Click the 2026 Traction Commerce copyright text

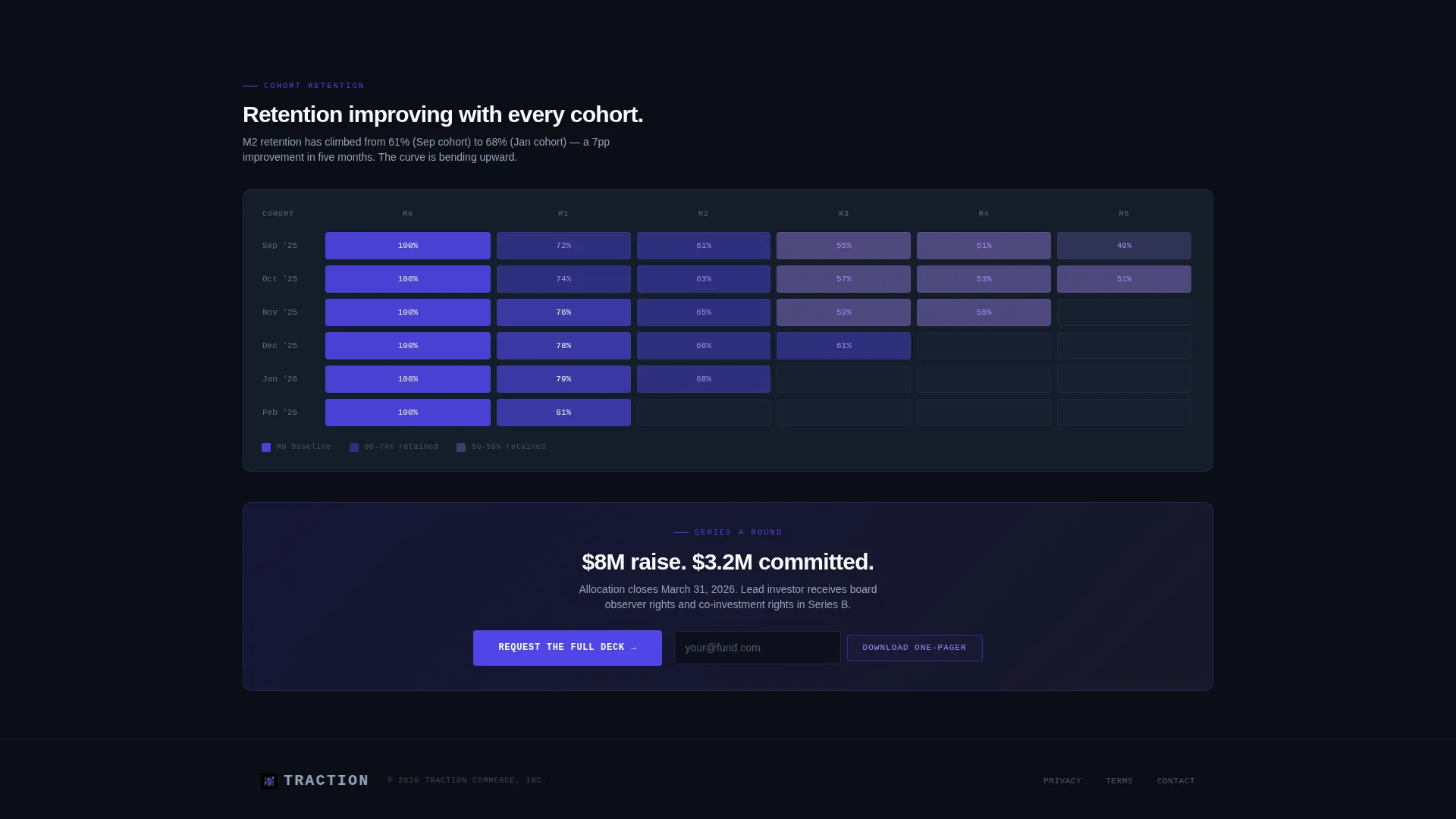pyautogui.click(x=467, y=780)
